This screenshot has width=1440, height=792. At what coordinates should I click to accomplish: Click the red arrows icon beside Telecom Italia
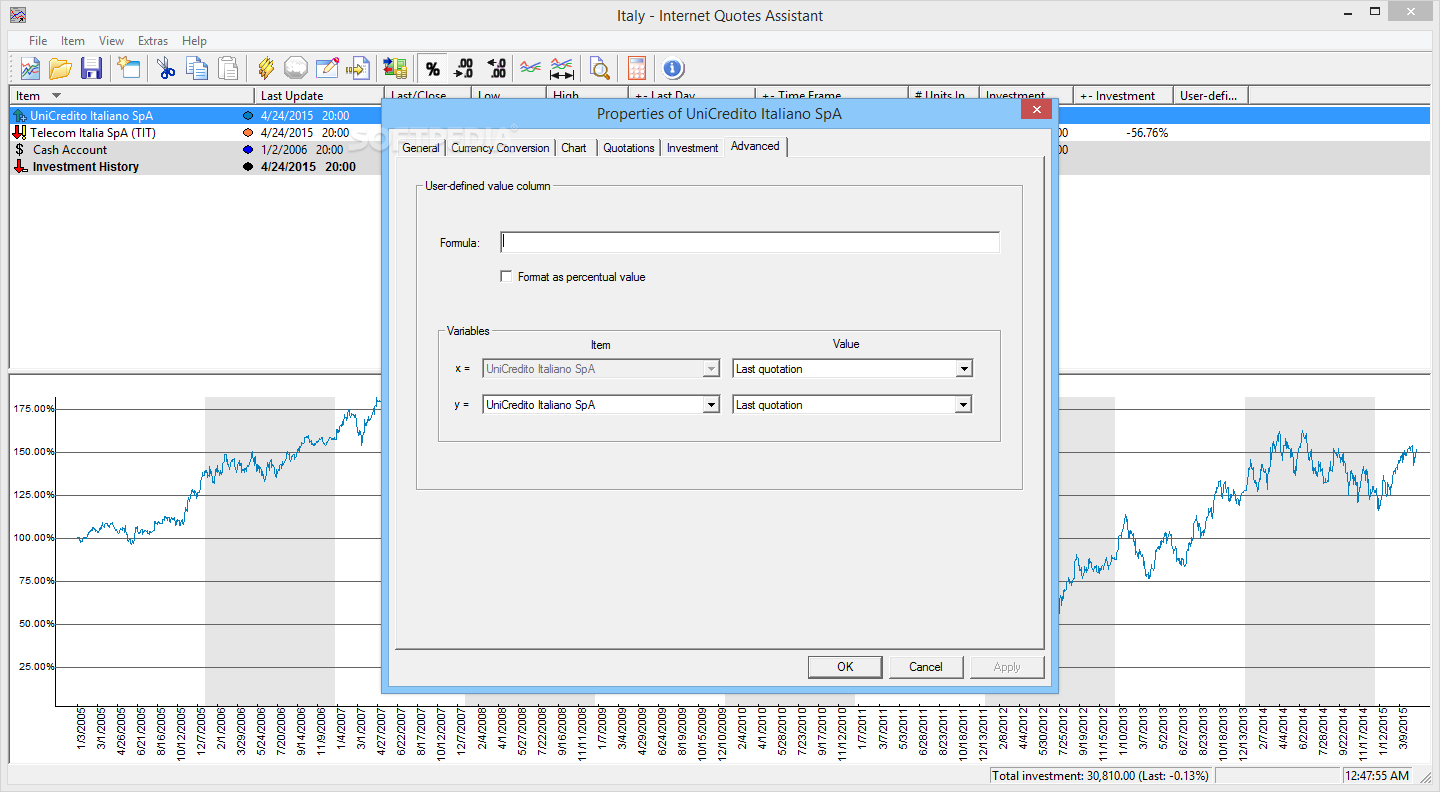(x=19, y=132)
